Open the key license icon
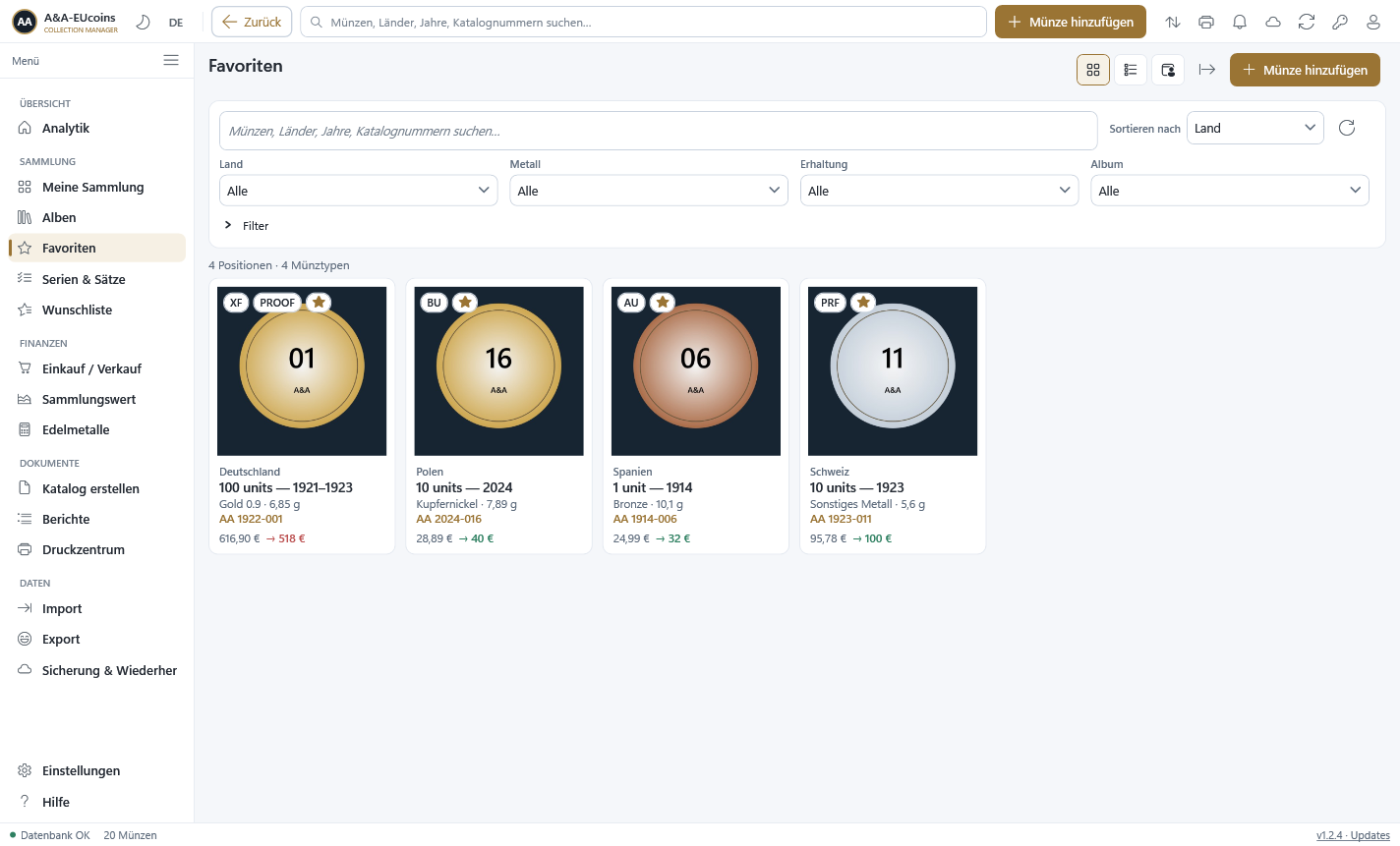Image resolution: width=1400 pixels, height=846 pixels. coord(1340,22)
